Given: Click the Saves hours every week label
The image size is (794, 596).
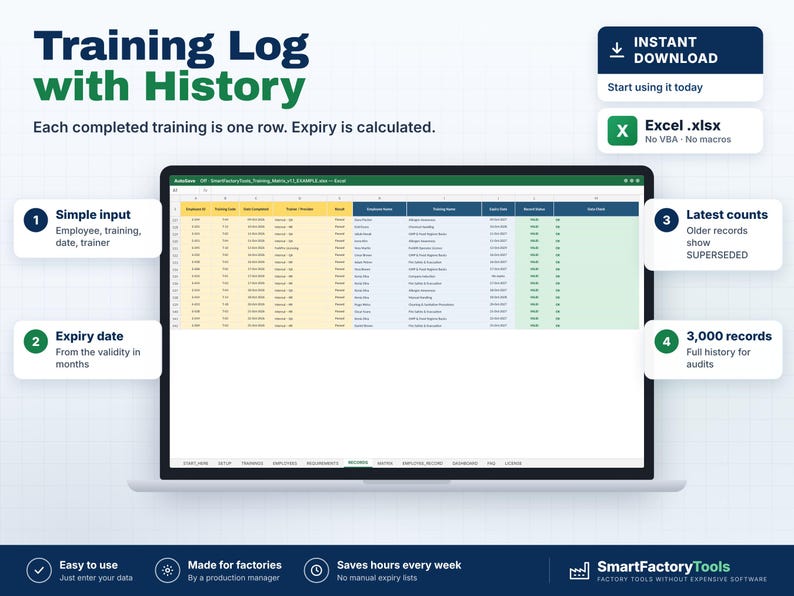Looking at the screenshot, I should coord(399,565).
